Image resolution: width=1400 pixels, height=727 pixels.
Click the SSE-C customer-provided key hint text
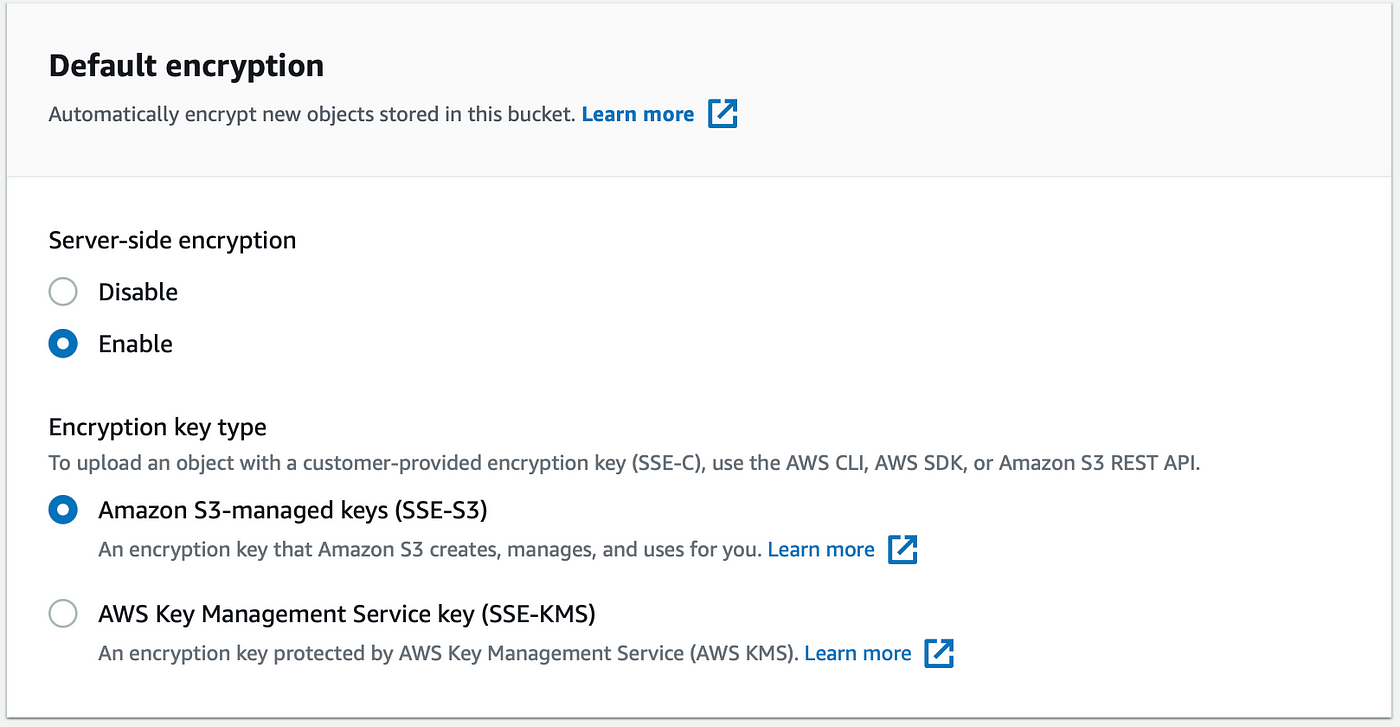[x=624, y=463]
